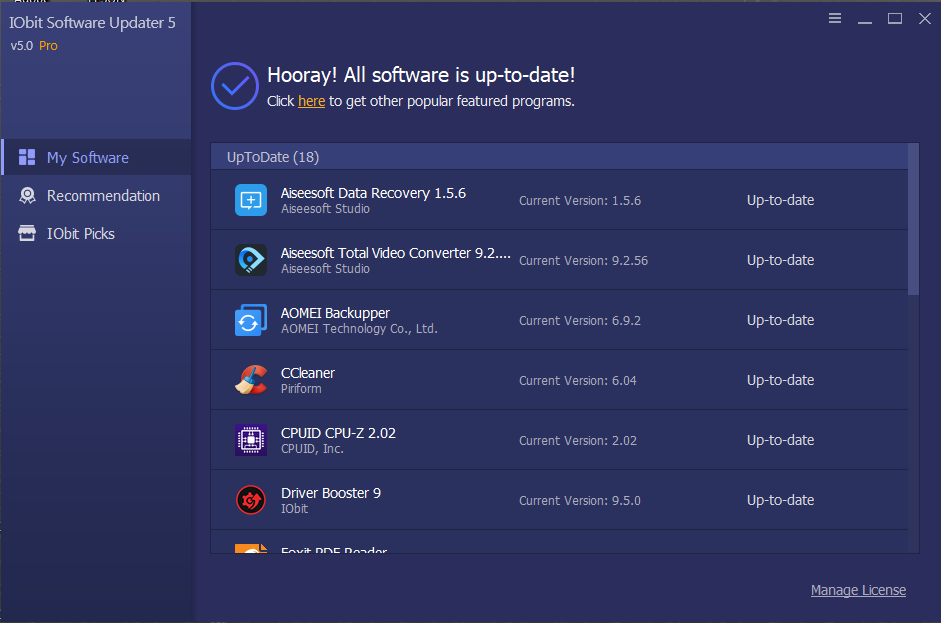Collapse the UpToDate (18) list header
Screen dimensions: 941x623
tap(559, 157)
